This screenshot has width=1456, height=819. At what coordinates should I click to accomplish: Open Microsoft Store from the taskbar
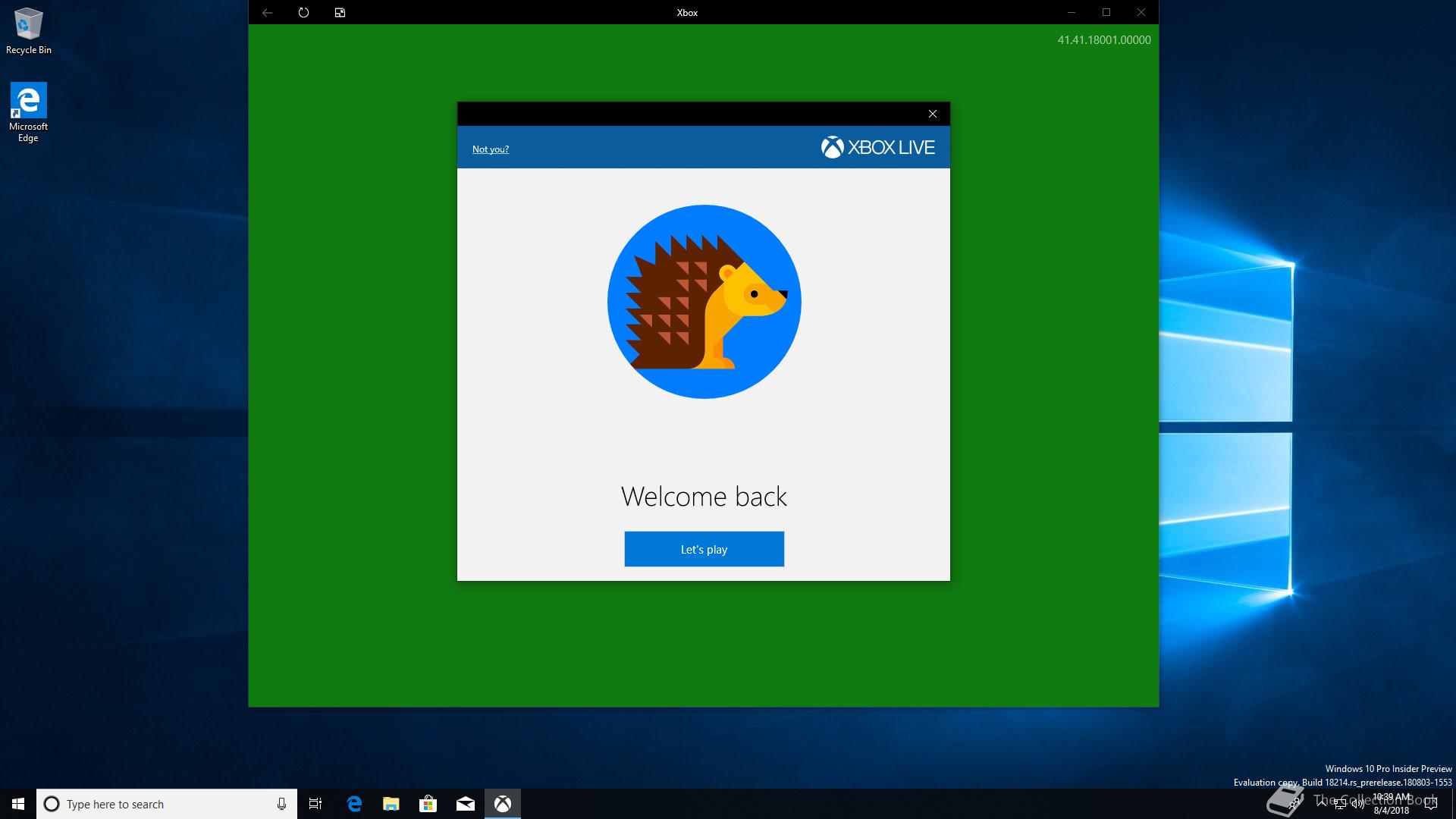tap(428, 804)
